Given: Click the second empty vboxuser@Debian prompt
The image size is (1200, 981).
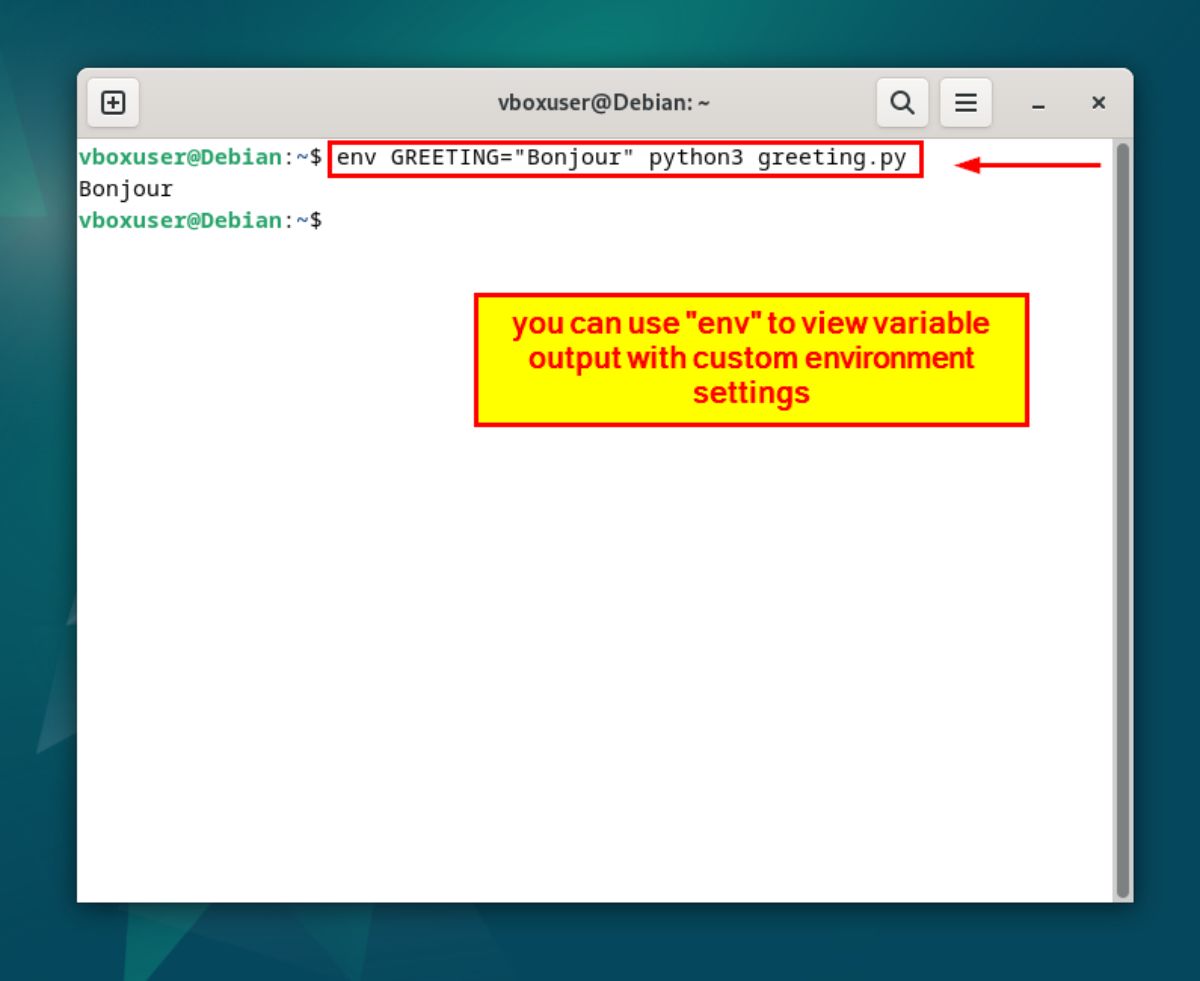Looking at the screenshot, I should [x=180, y=220].
